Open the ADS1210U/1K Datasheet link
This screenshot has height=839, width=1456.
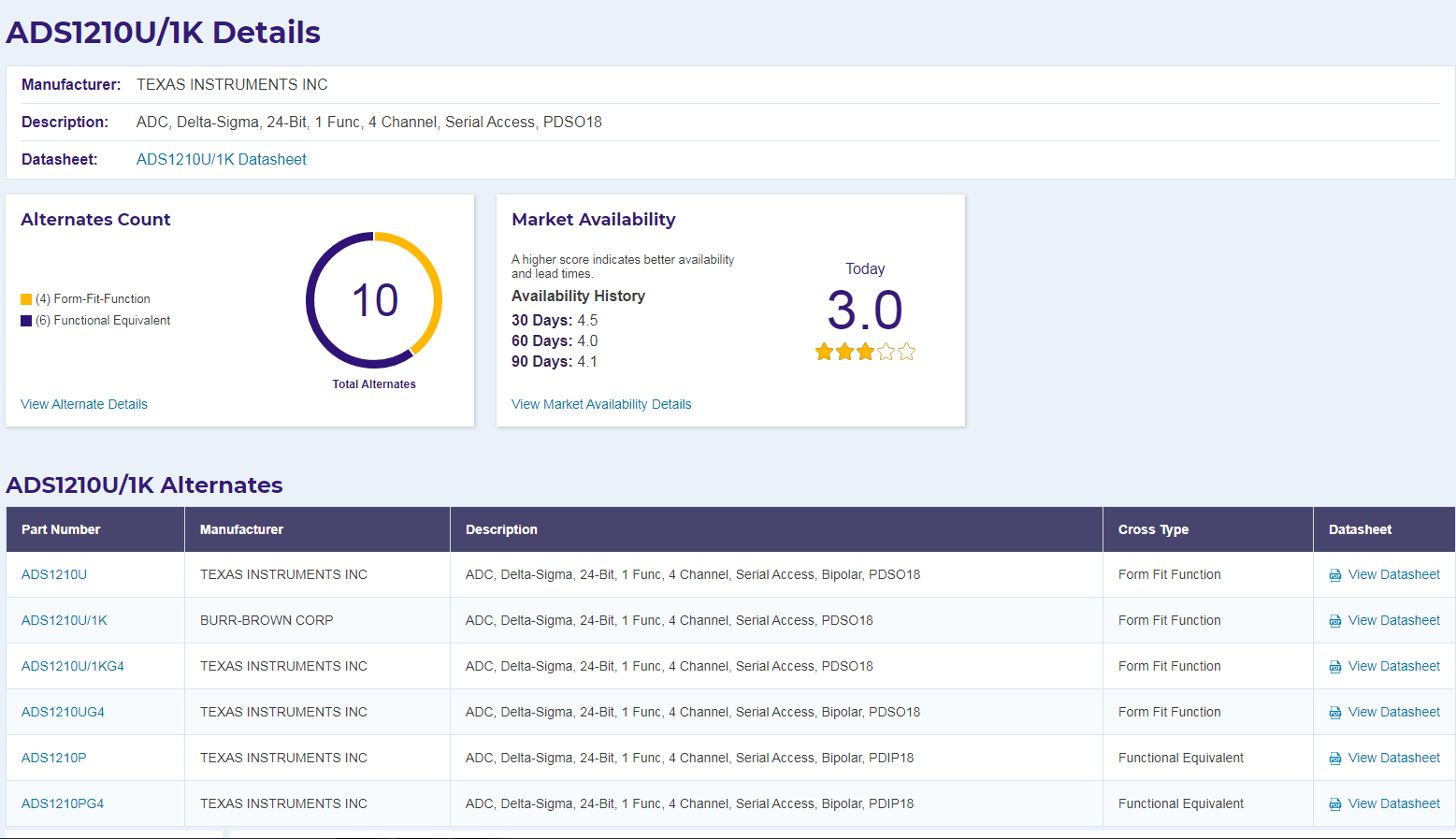click(222, 159)
